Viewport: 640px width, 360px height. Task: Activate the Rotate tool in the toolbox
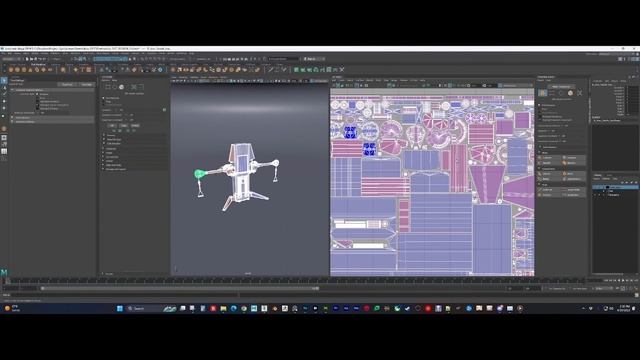pyautogui.click(x=4, y=108)
